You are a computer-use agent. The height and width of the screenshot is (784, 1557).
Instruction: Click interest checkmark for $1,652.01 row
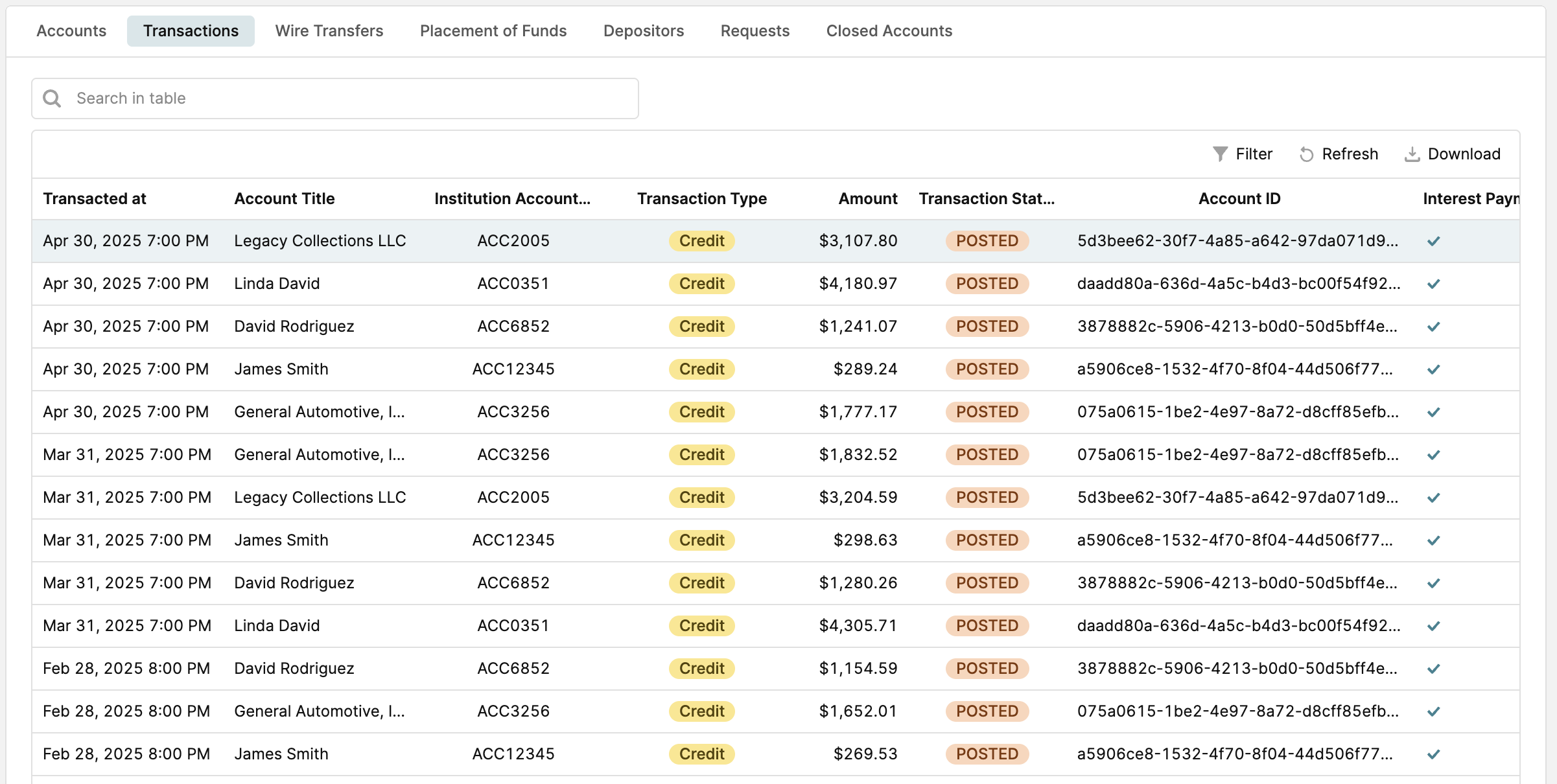coord(1434,711)
